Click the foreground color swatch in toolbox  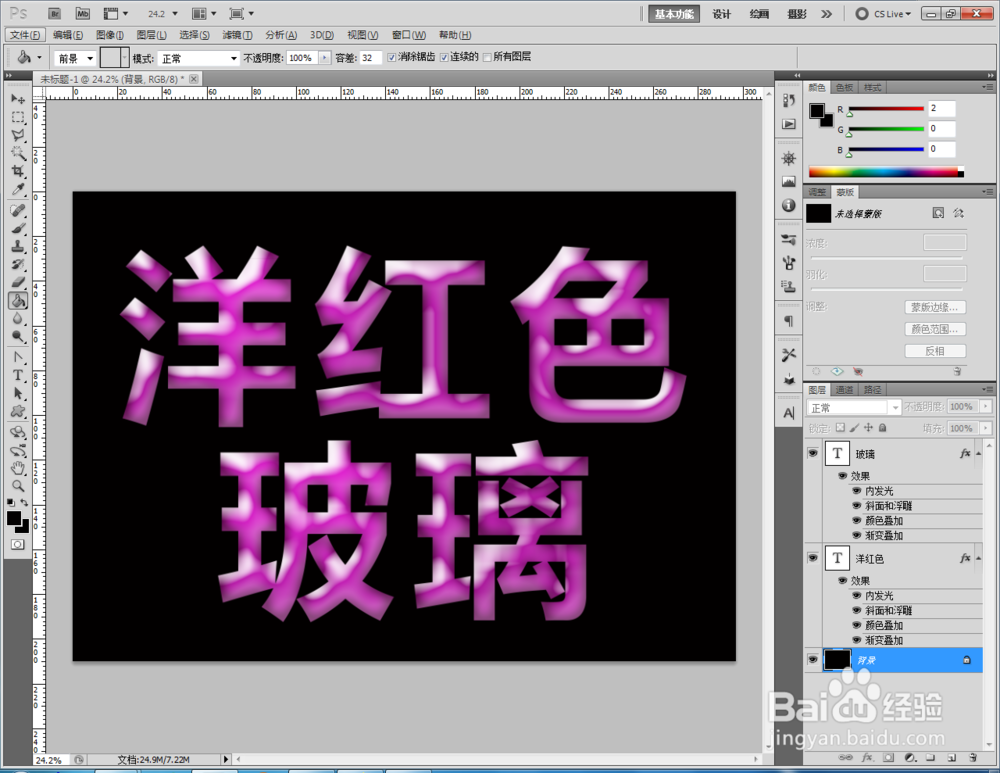(x=13, y=518)
